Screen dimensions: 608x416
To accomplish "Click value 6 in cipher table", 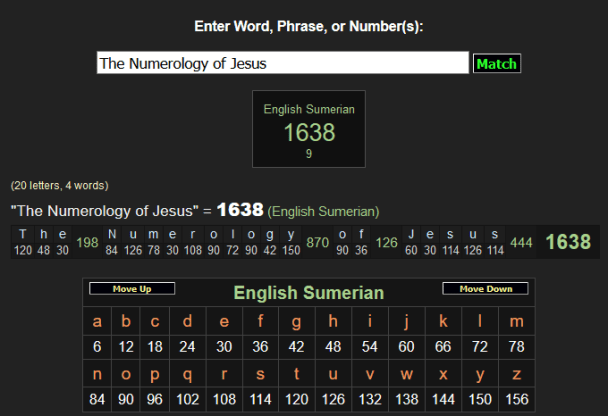I will 97,347.
